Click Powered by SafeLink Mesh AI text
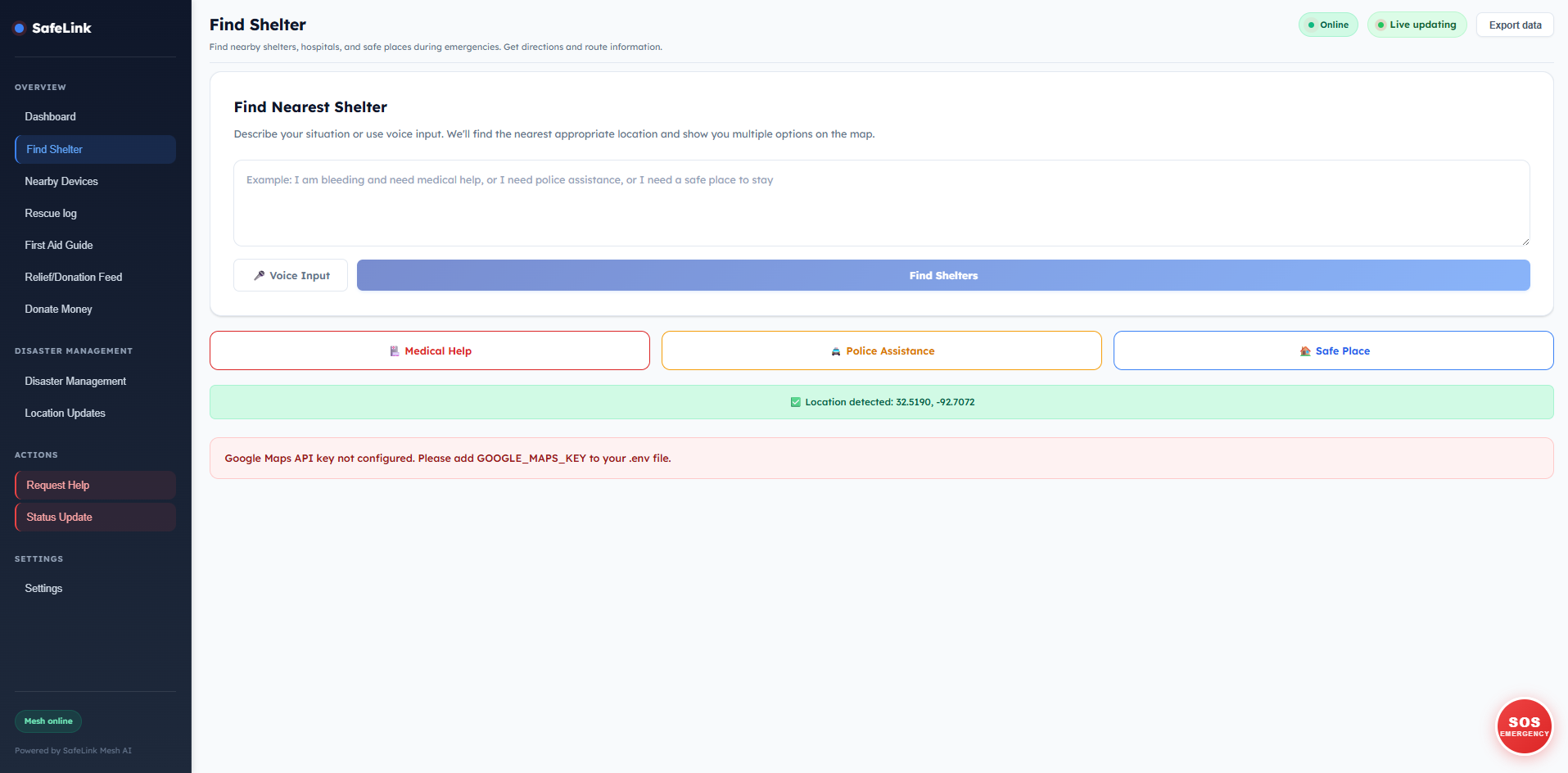Screen dimensions: 1568x773 pyautogui.click(x=73, y=751)
